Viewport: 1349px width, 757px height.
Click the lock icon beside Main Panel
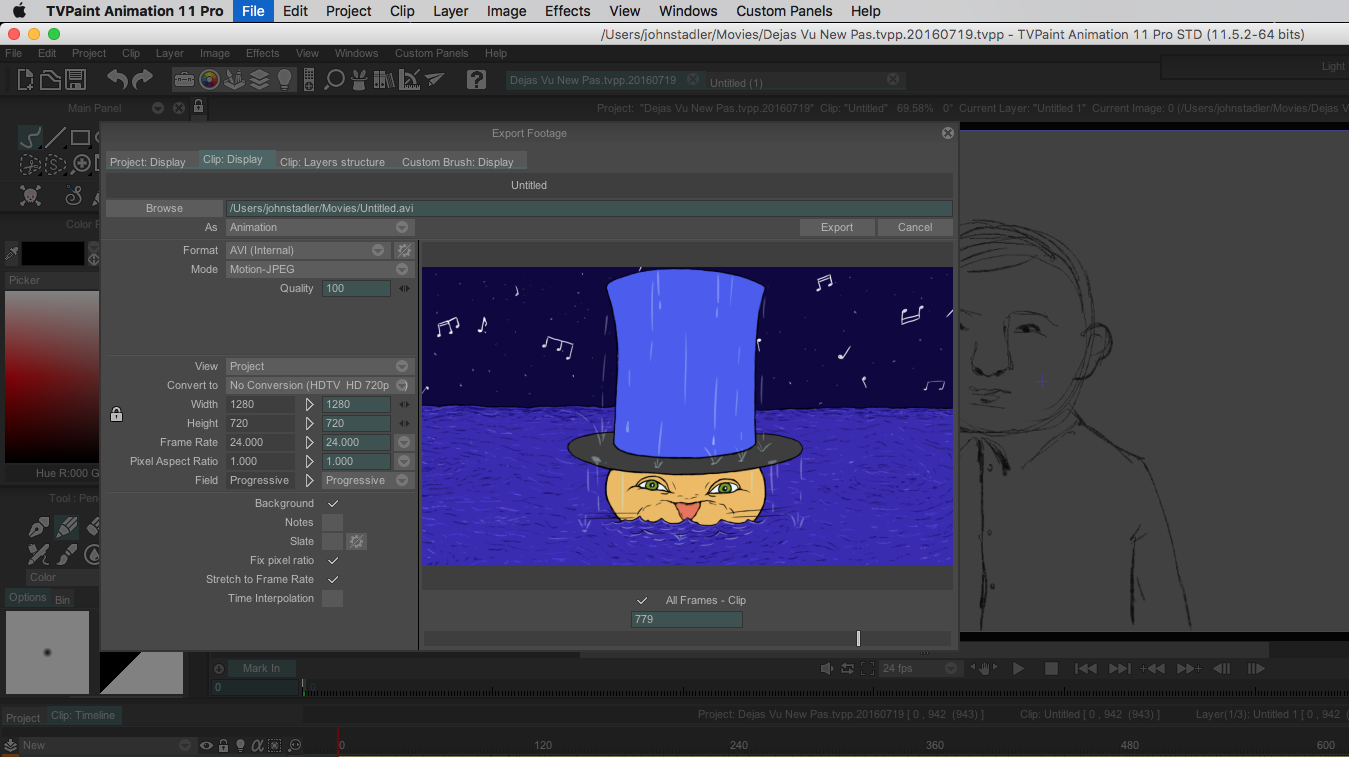tap(198, 107)
